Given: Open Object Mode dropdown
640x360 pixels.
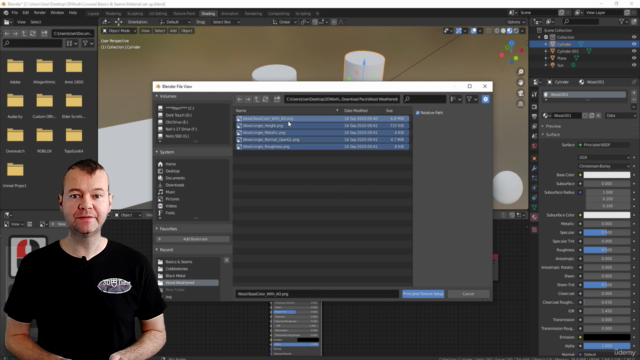Looking at the screenshot, I should click(x=119, y=31).
